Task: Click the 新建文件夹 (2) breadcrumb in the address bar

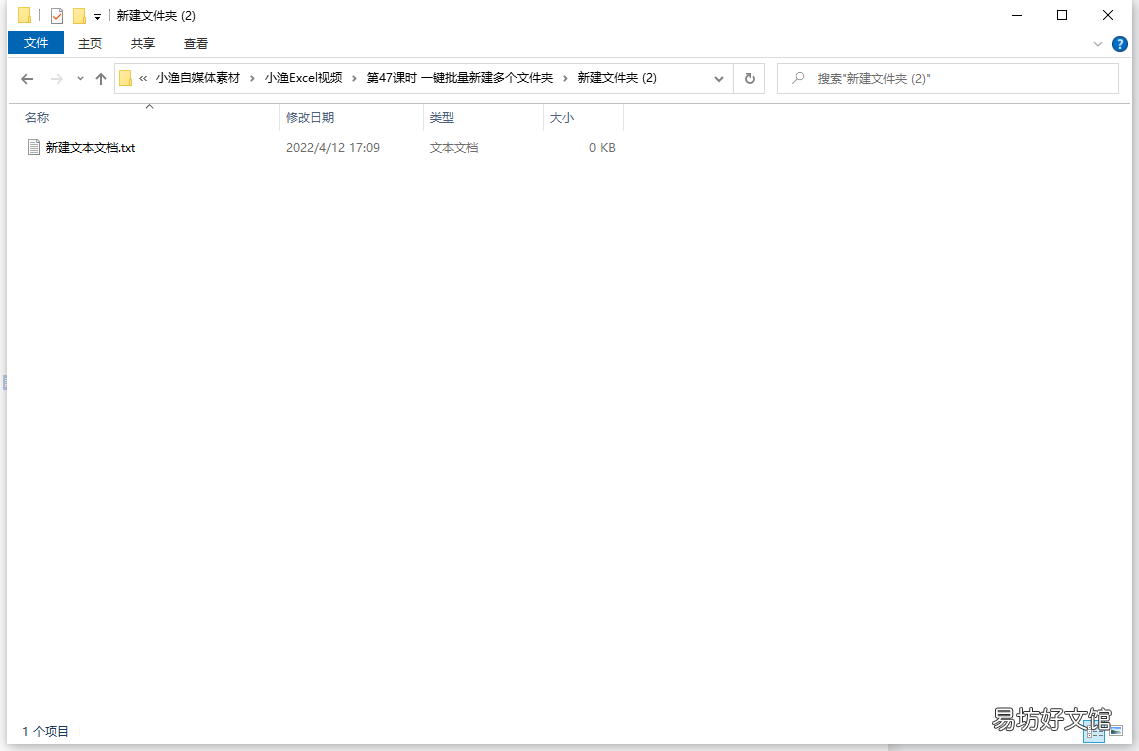Action: (x=617, y=78)
